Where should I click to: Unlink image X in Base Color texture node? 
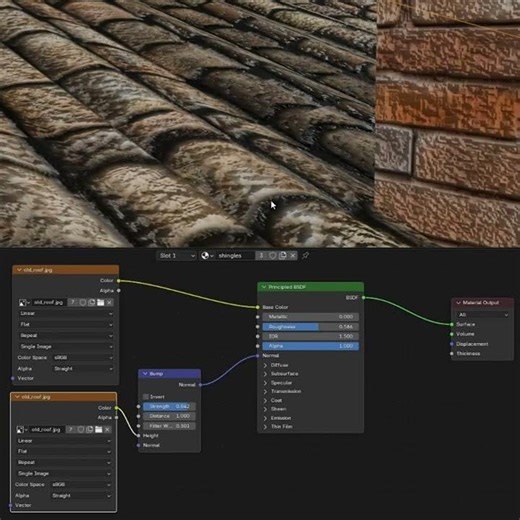pos(109,303)
